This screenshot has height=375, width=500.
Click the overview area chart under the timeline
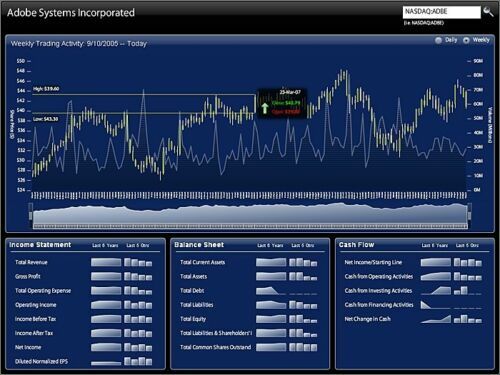coord(250,215)
